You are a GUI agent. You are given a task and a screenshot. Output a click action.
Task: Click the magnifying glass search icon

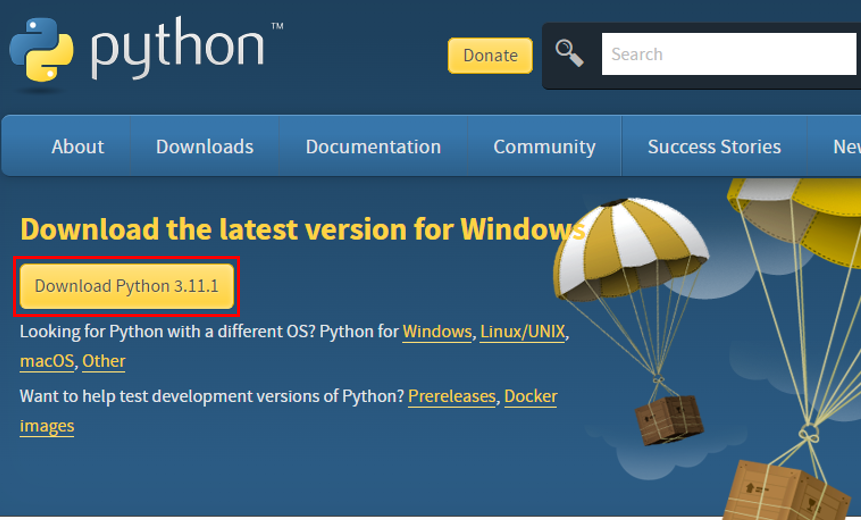[x=569, y=53]
